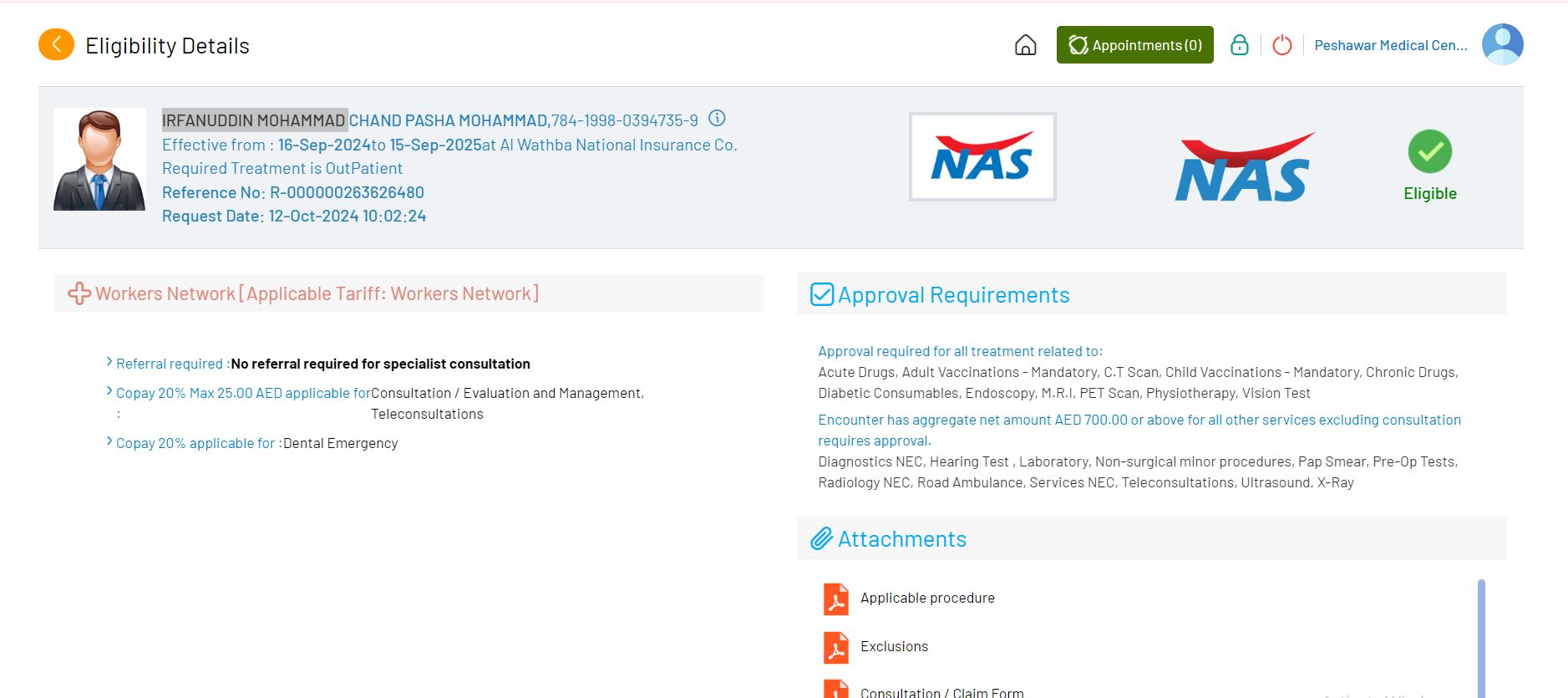The width and height of the screenshot is (1568, 698).
Task: Open the Consultation / Claim Form link
Action: (x=942, y=692)
